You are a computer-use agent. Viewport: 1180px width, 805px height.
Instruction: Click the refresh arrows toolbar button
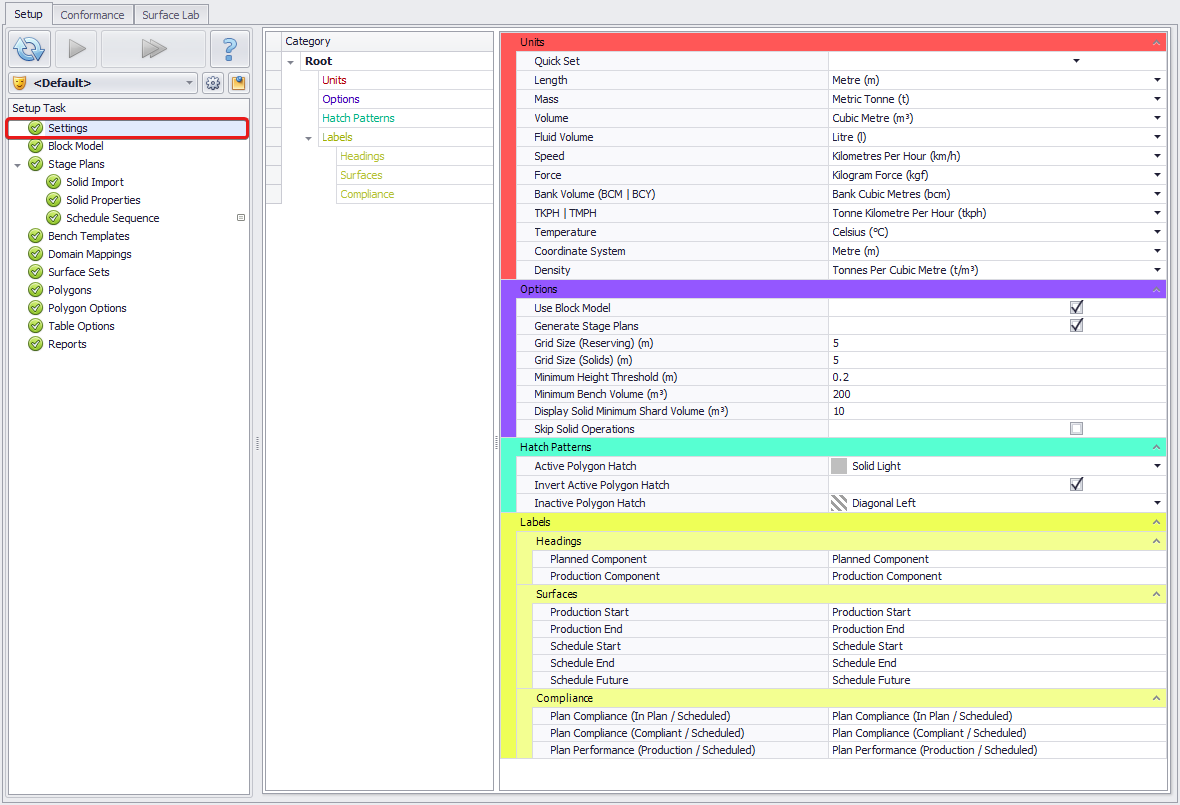(x=29, y=48)
